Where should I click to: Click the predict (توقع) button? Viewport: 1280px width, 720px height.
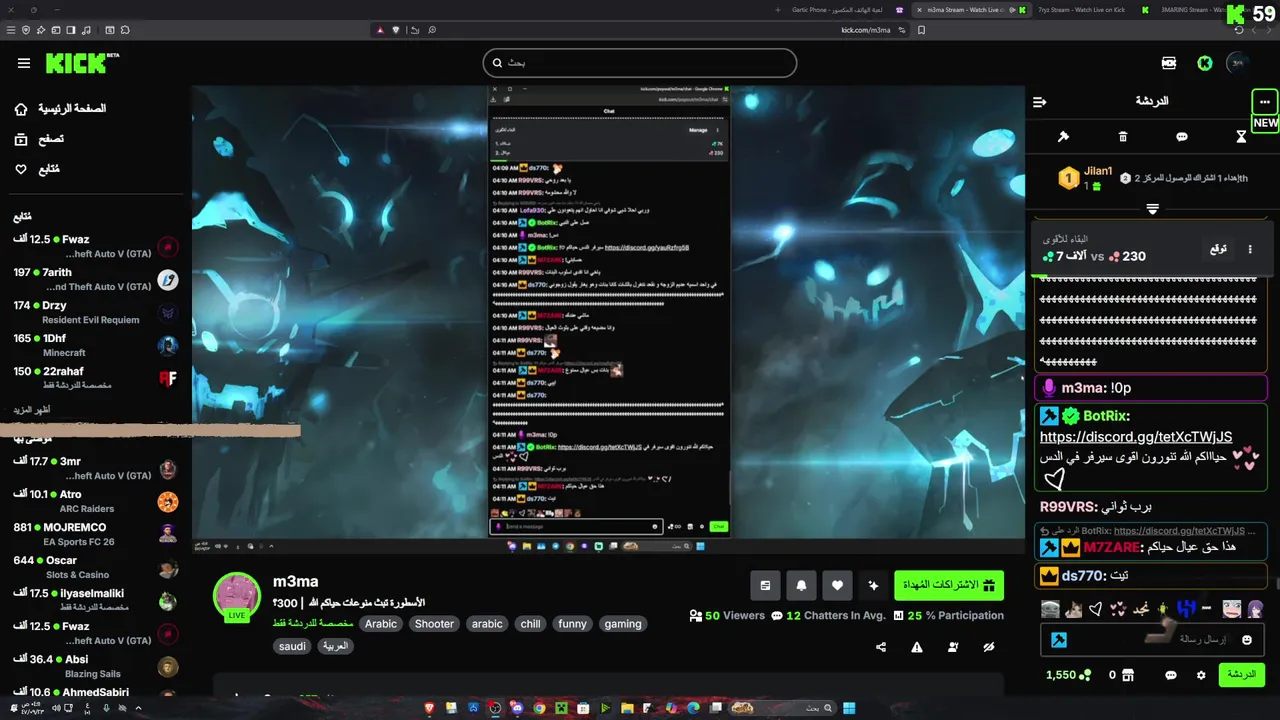point(1218,249)
